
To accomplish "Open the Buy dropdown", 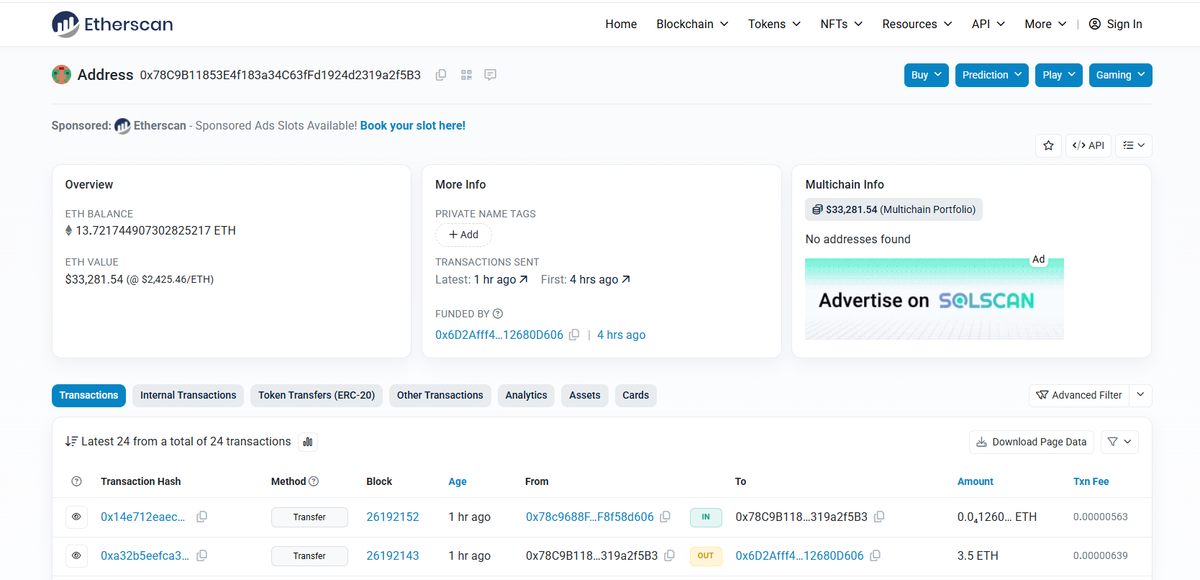I will [927, 75].
